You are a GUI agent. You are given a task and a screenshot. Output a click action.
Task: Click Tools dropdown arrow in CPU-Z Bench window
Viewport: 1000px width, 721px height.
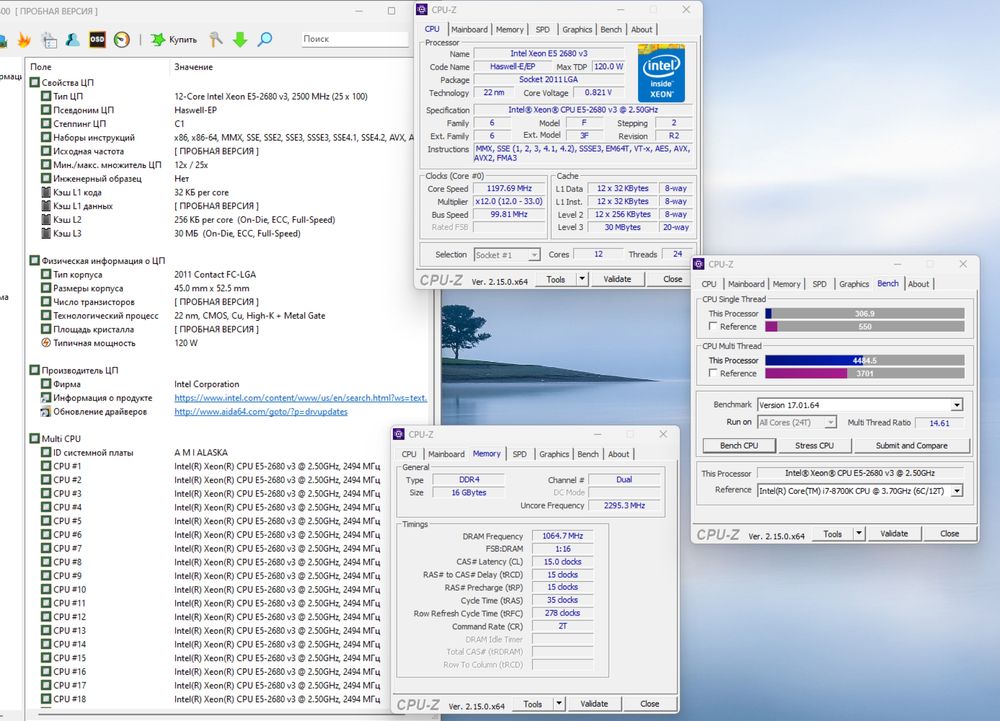(x=859, y=534)
